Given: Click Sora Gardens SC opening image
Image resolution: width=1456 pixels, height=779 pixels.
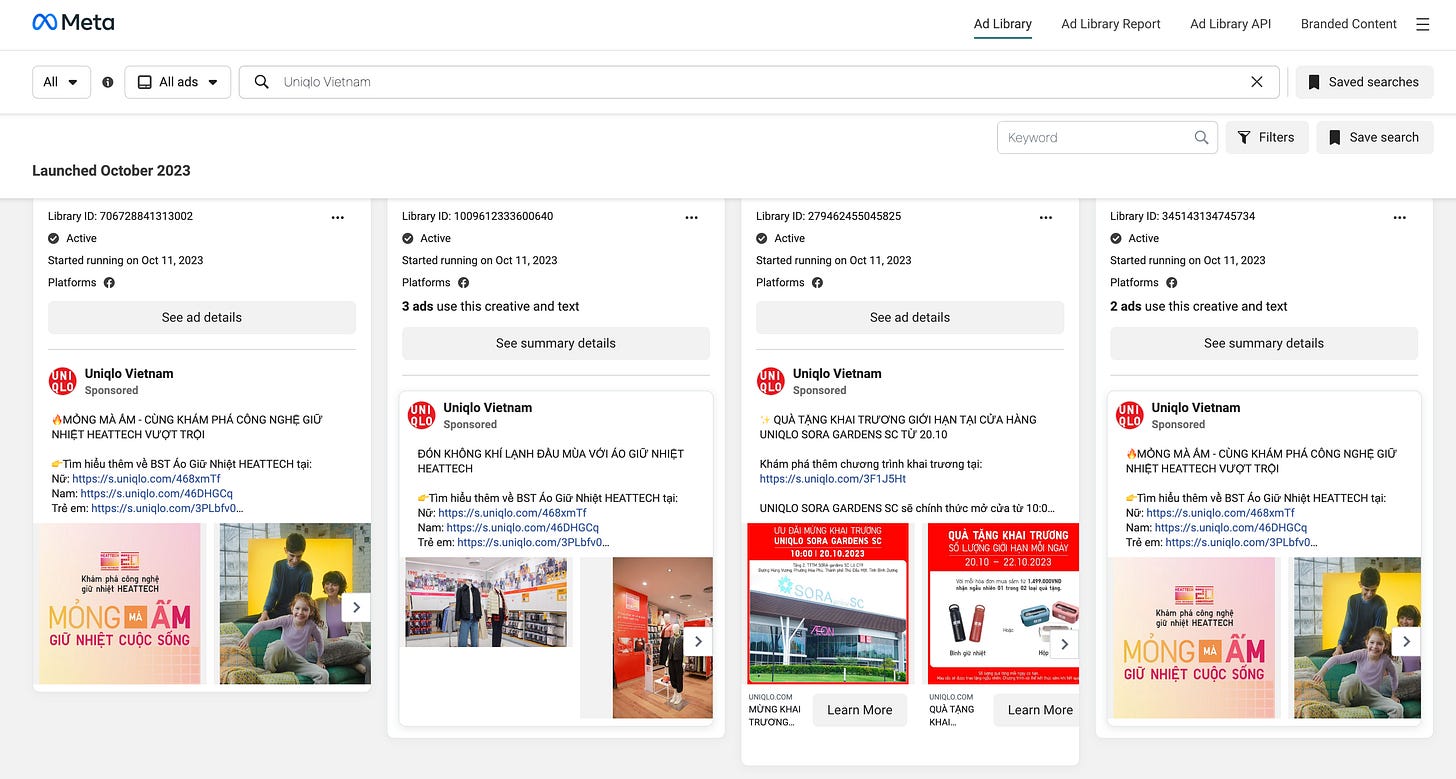Looking at the screenshot, I should 828,604.
